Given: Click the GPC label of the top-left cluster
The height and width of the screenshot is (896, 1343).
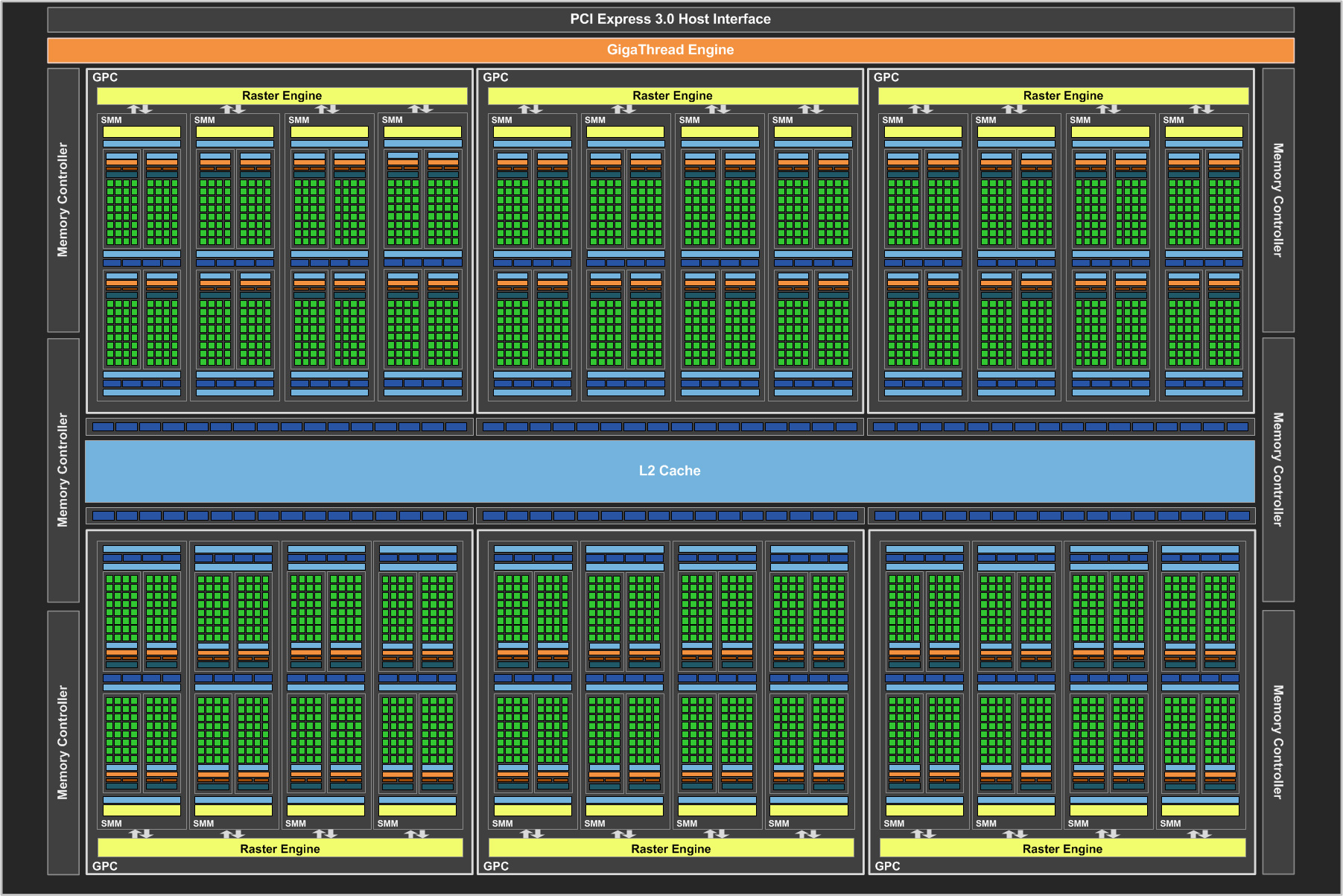Looking at the screenshot, I should (105, 77).
